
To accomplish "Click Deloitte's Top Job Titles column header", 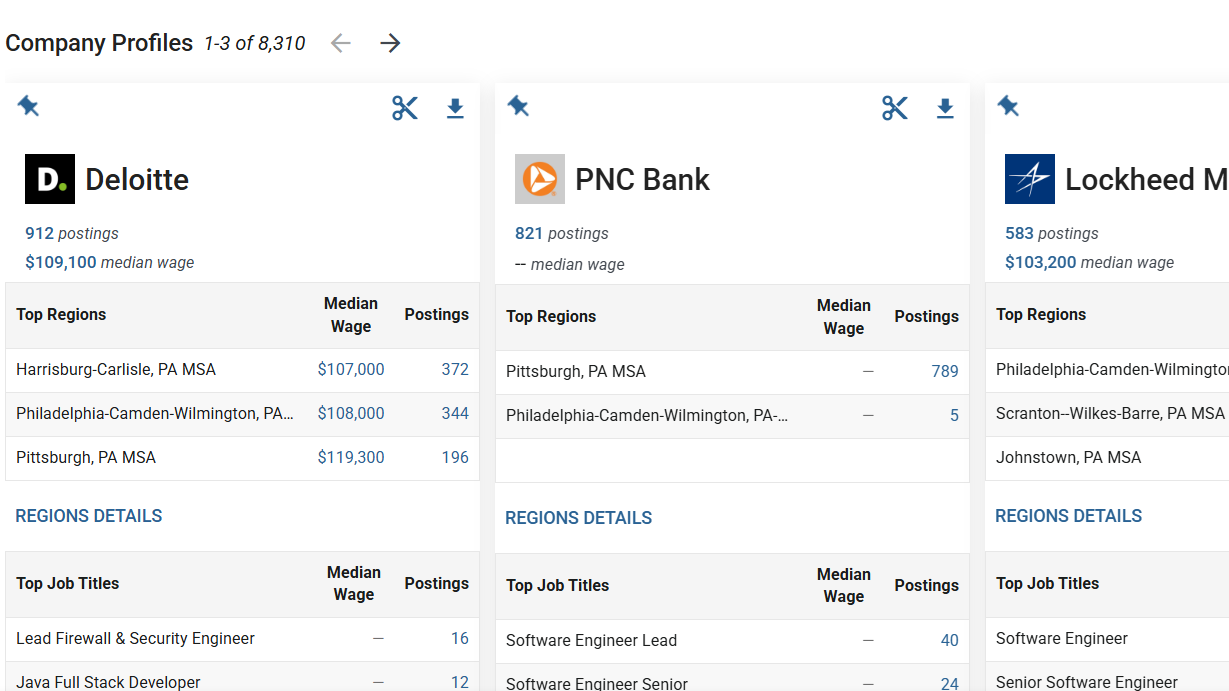I will [x=67, y=583].
